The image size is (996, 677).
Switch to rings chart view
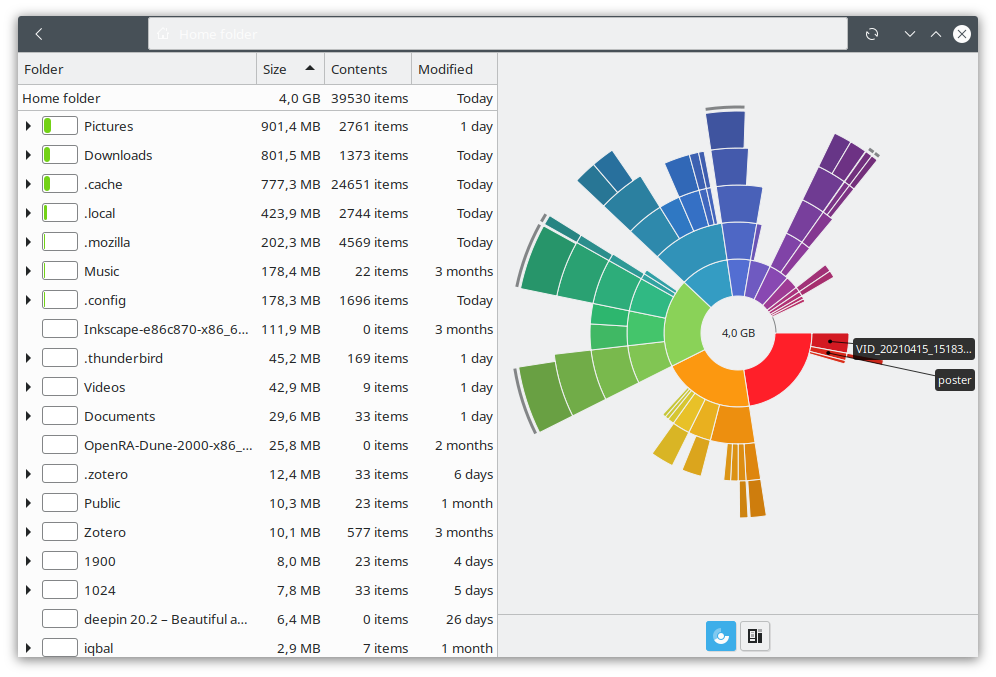(x=721, y=636)
